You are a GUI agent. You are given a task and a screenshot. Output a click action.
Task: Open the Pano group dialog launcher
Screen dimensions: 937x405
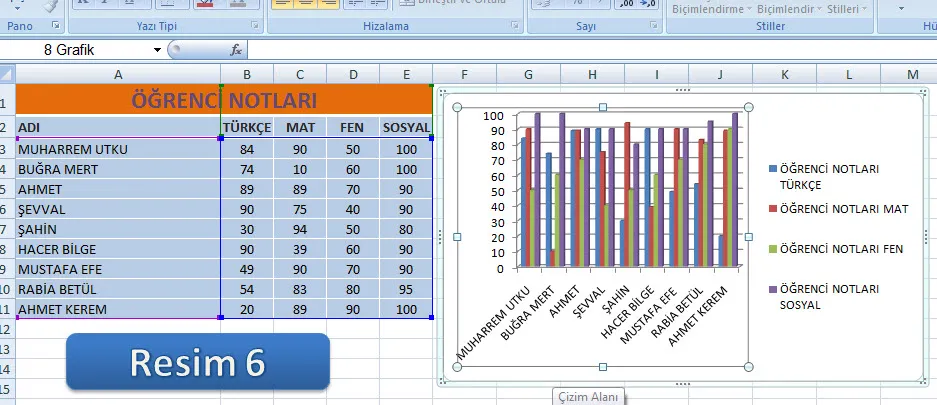point(55,25)
